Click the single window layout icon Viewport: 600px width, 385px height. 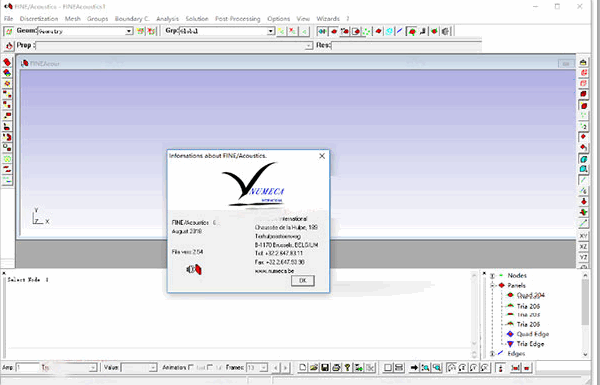[x=388, y=367]
